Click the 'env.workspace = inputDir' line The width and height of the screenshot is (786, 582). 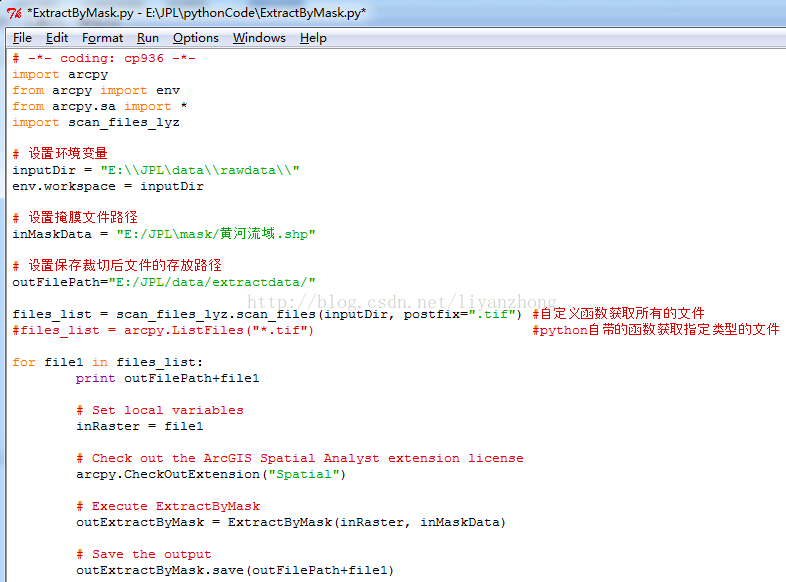(108, 186)
